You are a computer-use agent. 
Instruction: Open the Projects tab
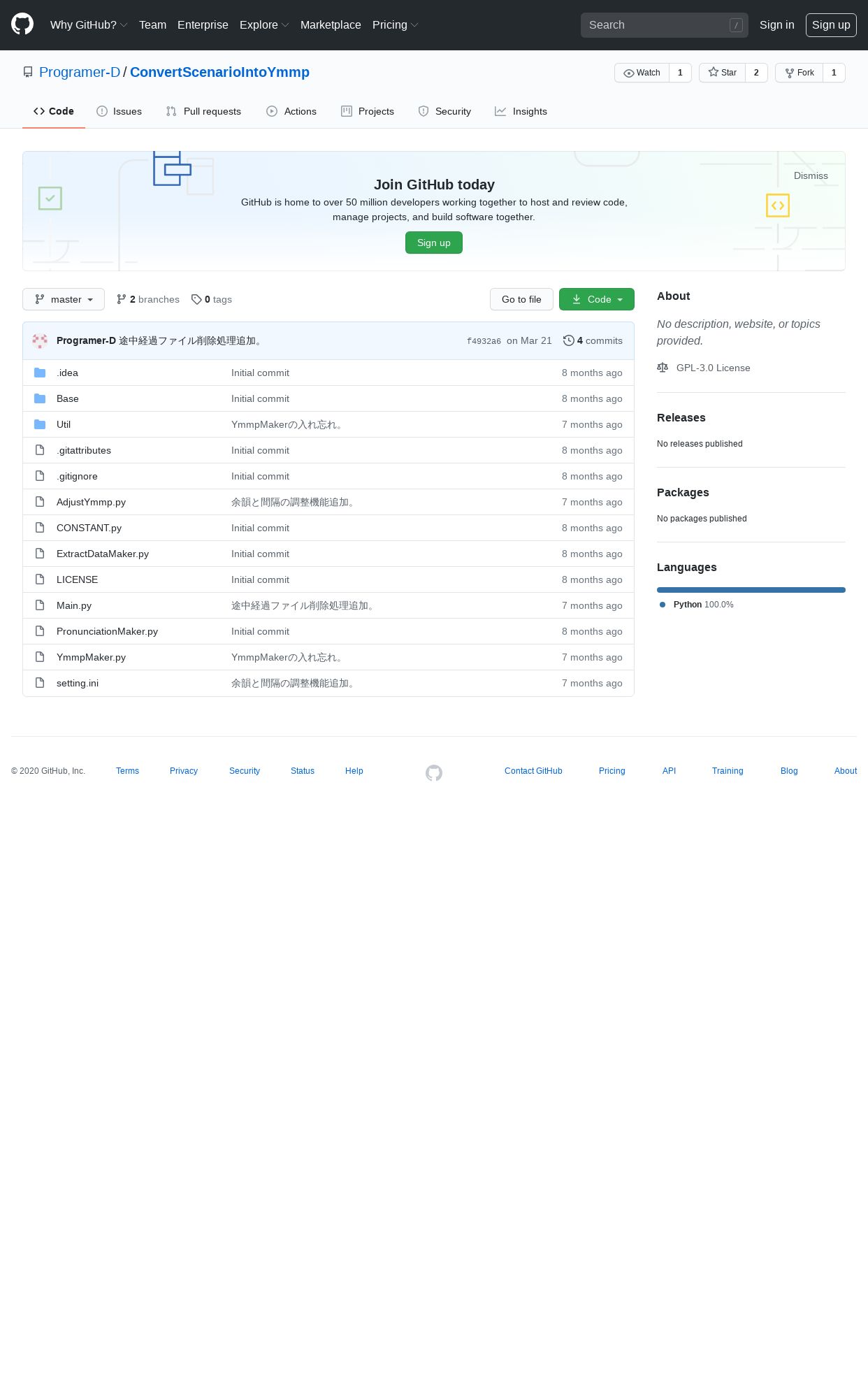click(368, 111)
